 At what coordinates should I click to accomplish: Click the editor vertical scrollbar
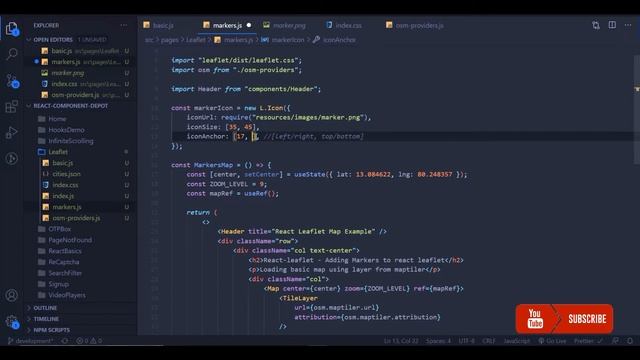pyautogui.click(x=637, y=110)
